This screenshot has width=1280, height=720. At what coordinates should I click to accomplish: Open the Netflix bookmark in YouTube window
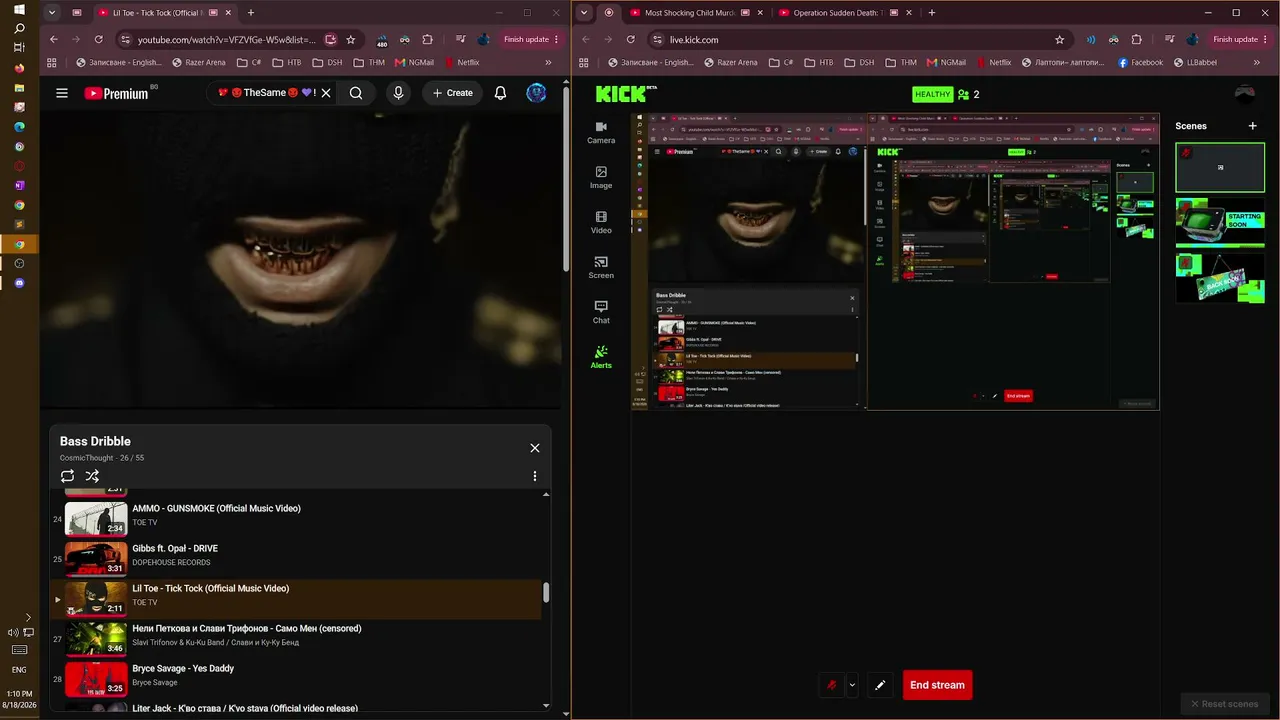[462, 62]
